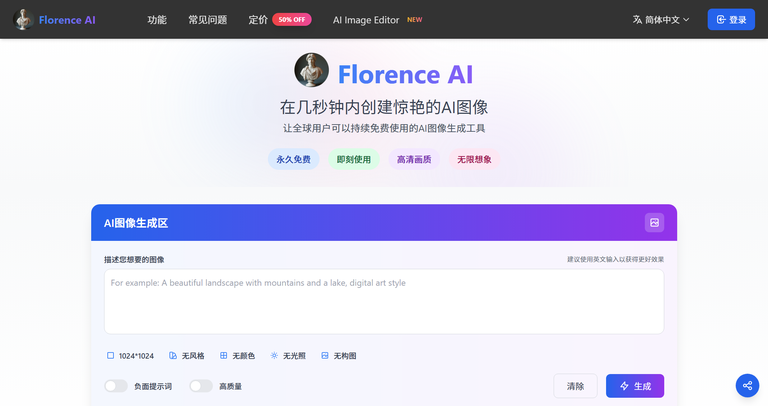Open the 无构图 composition selector
The height and width of the screenshot is (406, 768).
pyautogui.click(x=339, y=355)
